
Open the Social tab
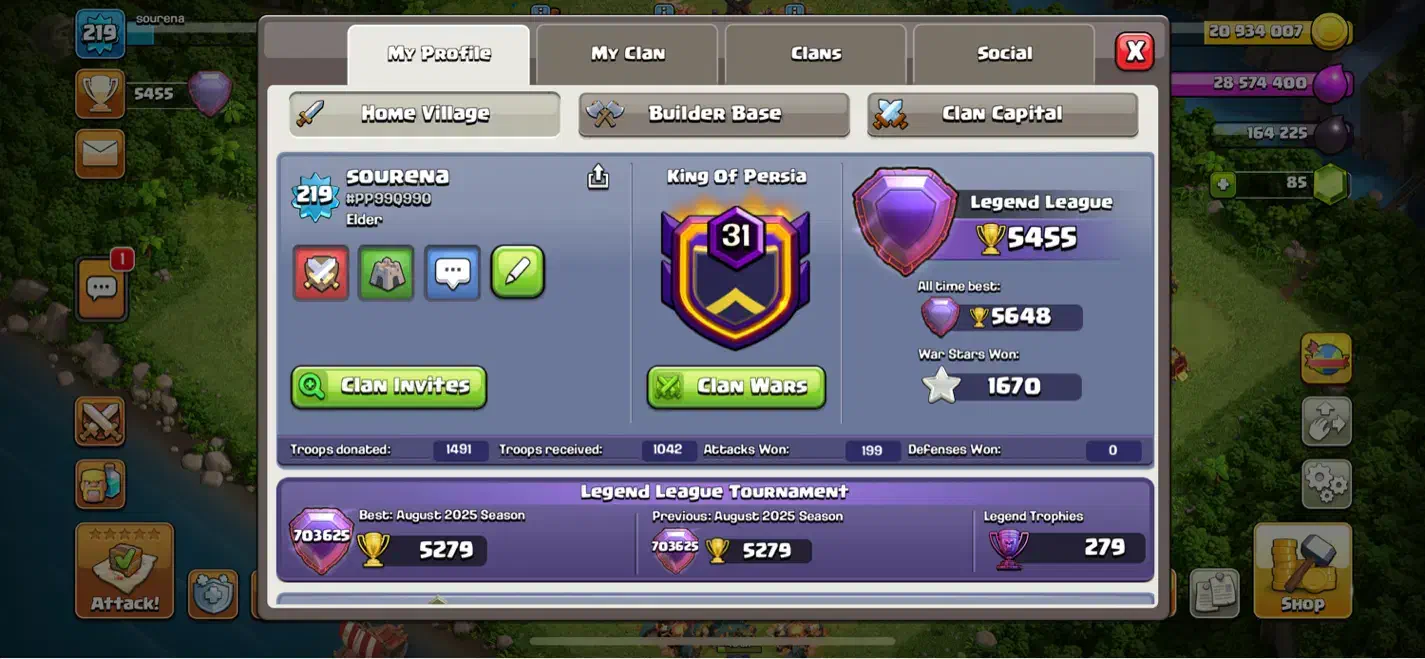pyautogui.click(x=1004, y=54)
